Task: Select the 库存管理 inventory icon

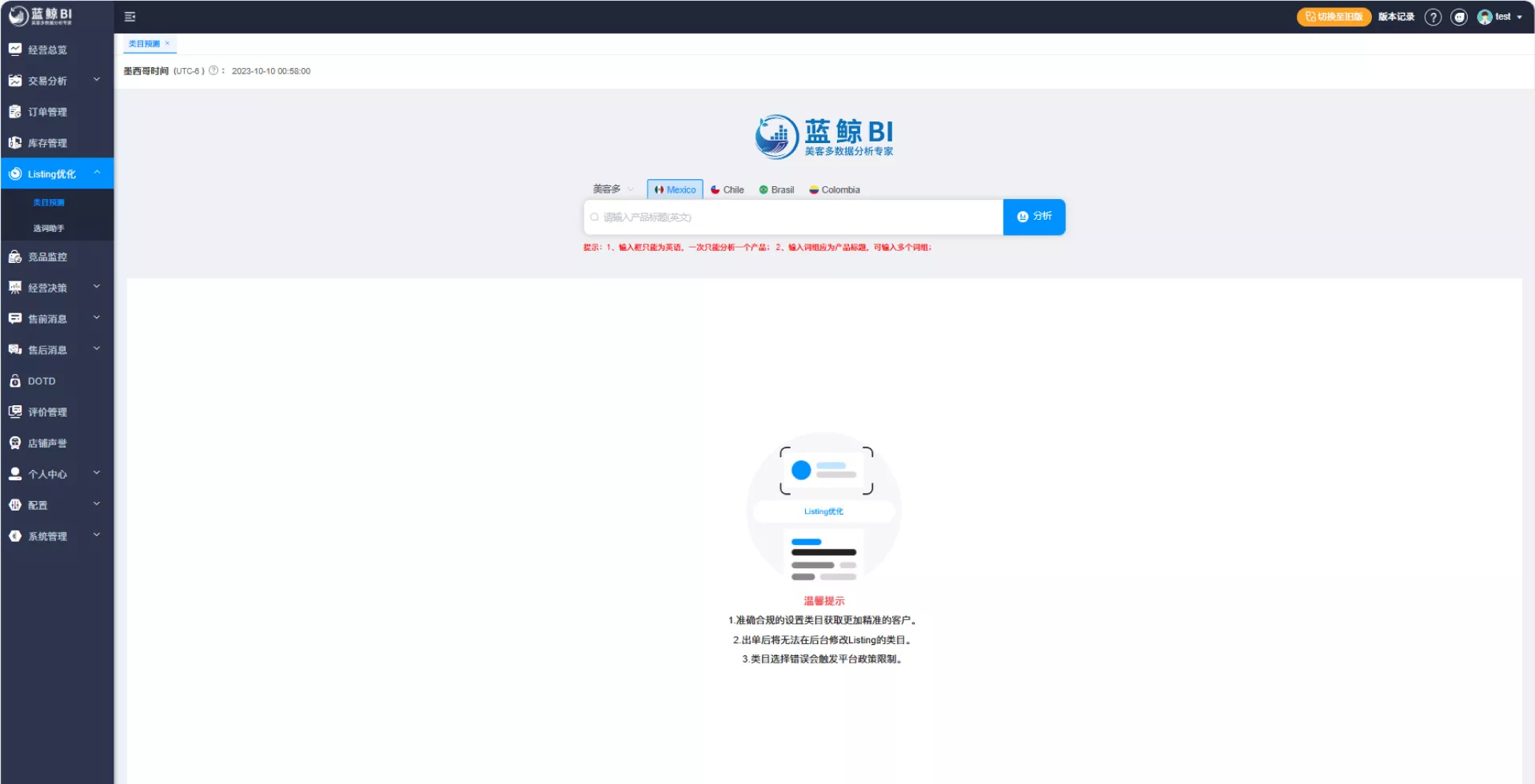Action: [x=15, y=143]
